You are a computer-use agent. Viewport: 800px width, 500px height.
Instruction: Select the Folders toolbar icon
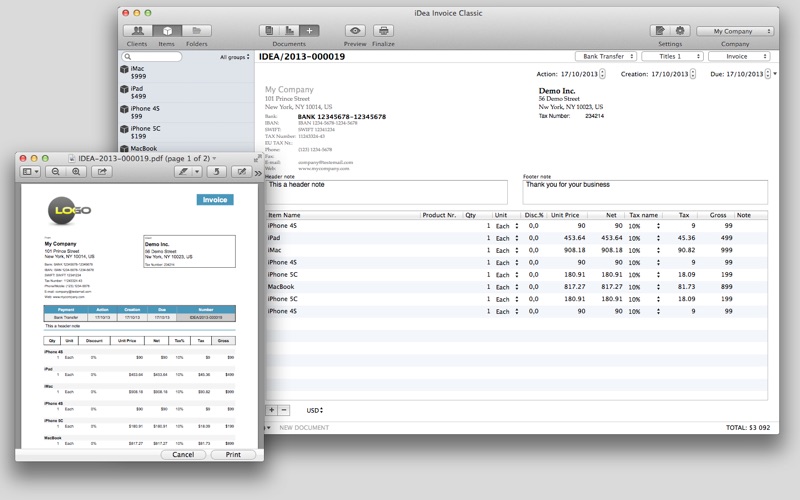click(x=196, y=32)
